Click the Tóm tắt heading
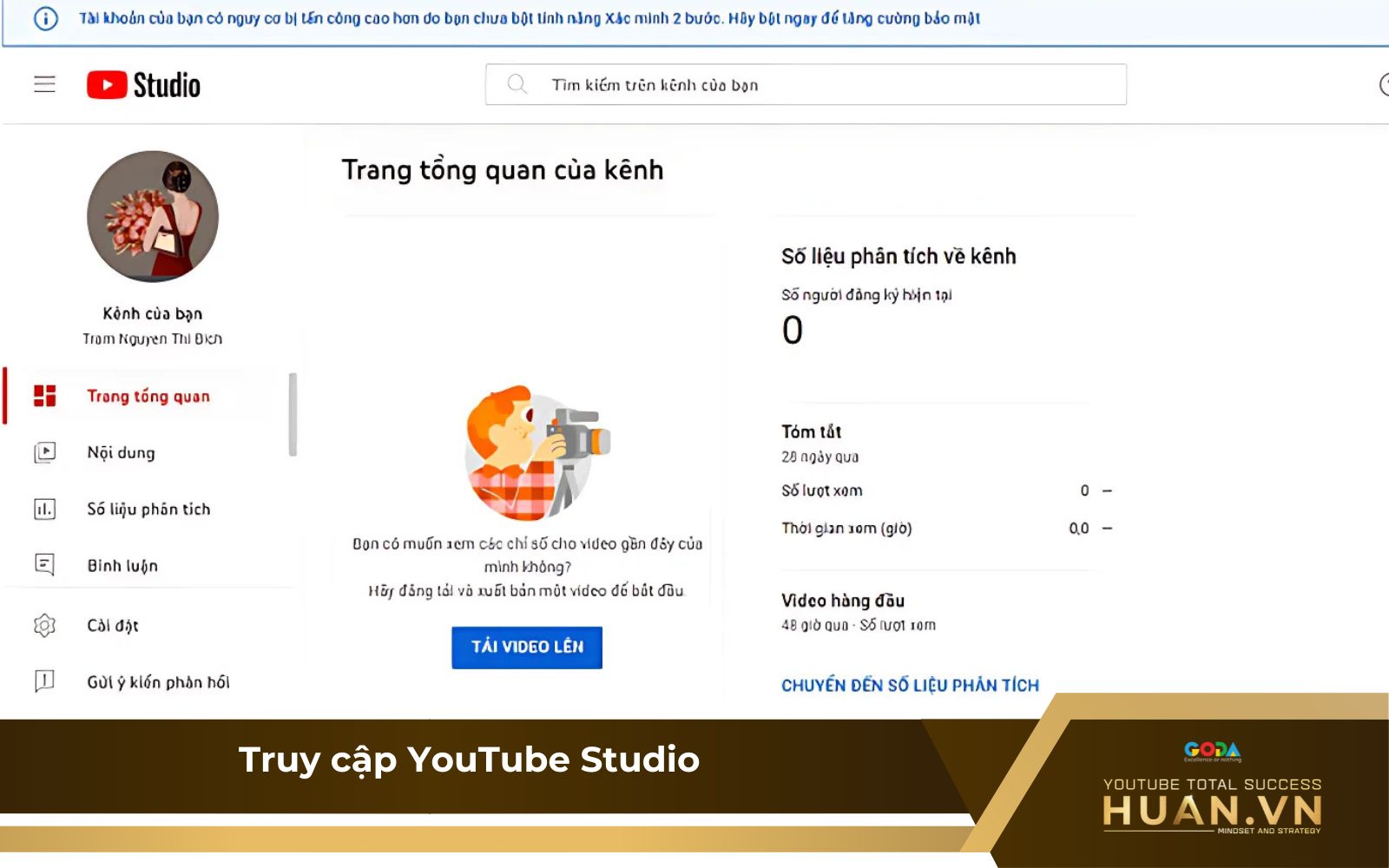1389x868 pixels. 811,431
